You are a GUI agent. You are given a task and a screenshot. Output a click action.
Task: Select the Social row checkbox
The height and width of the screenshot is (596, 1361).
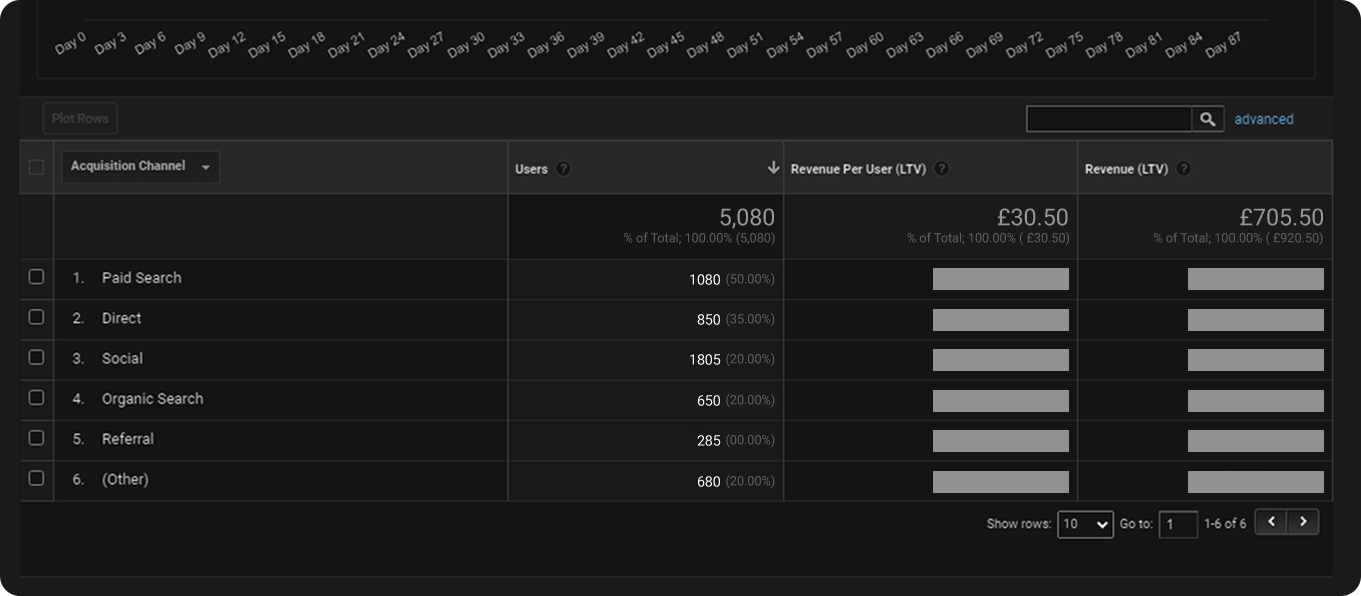[37, 357]
